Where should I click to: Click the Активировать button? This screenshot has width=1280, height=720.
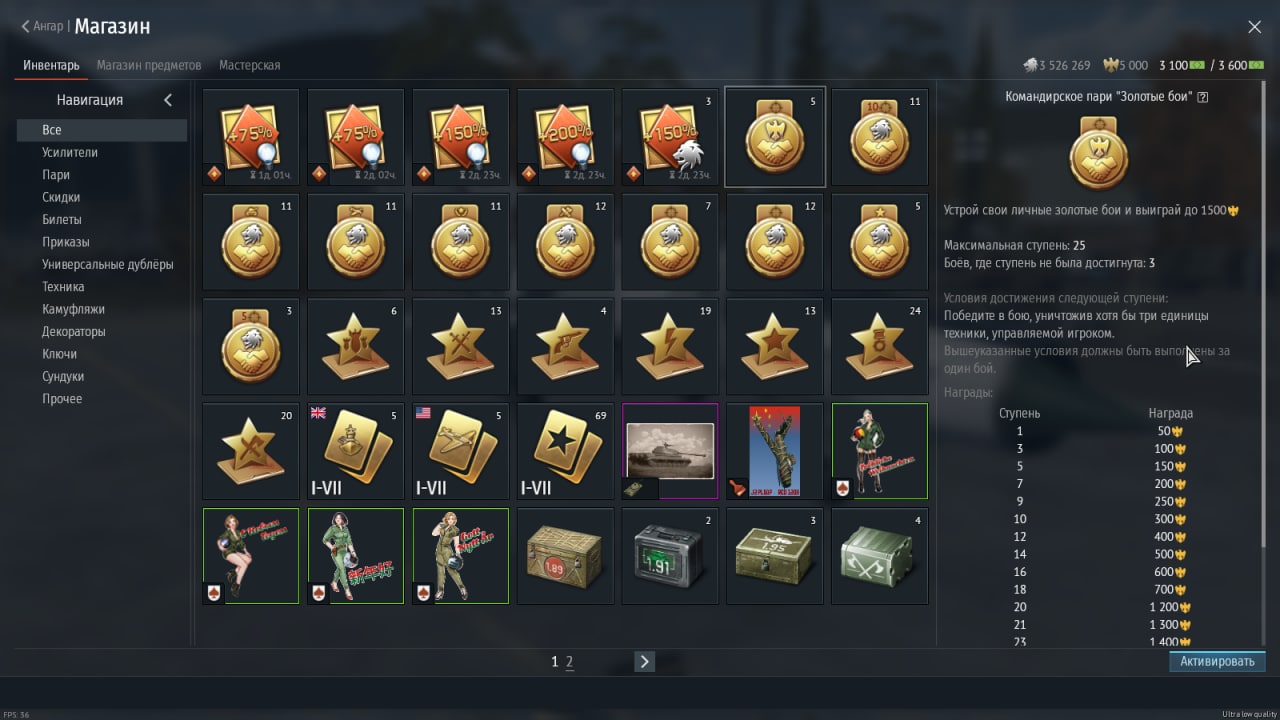[1217, 662]
